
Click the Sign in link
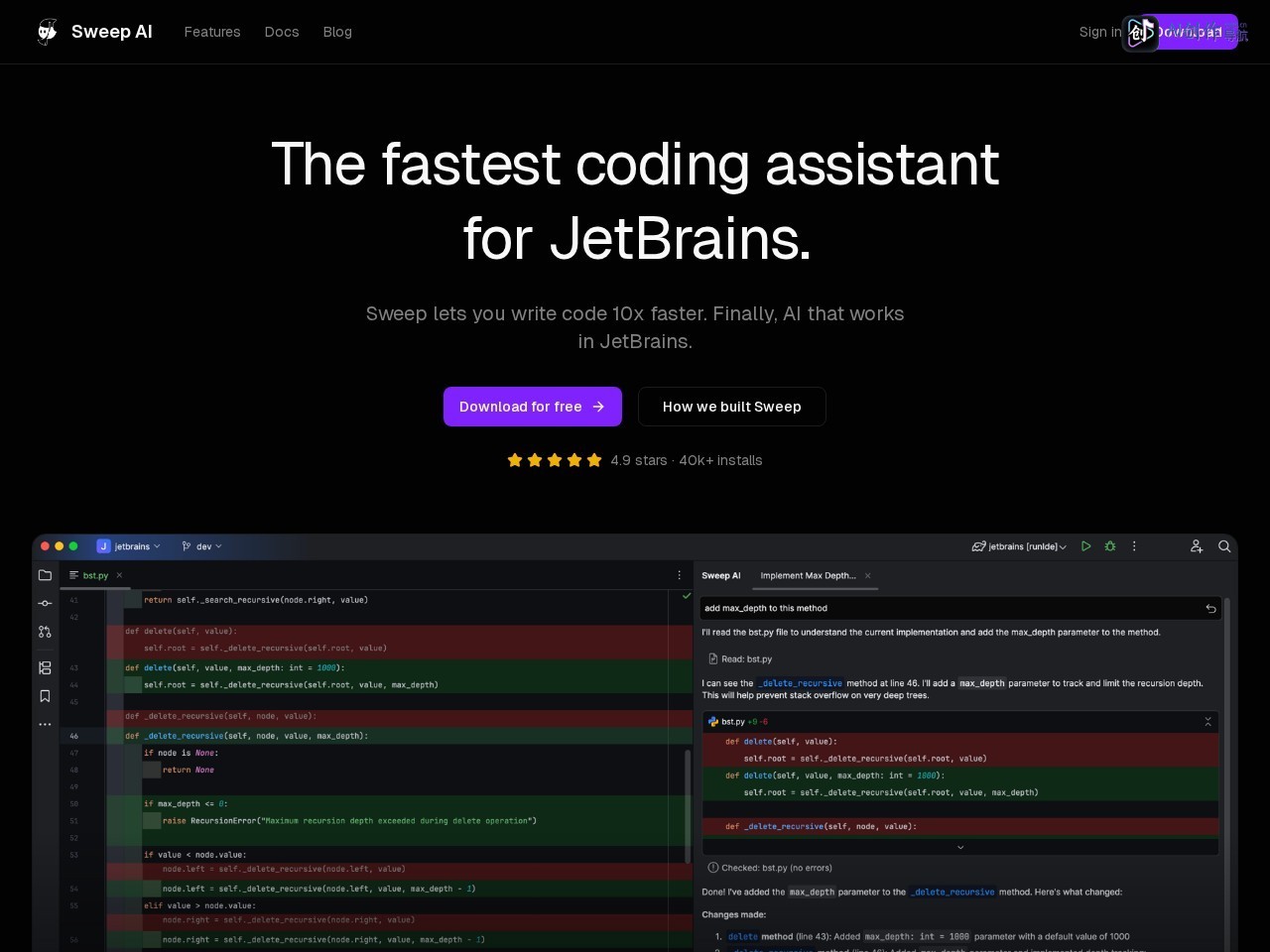[x=1100, y=32]
